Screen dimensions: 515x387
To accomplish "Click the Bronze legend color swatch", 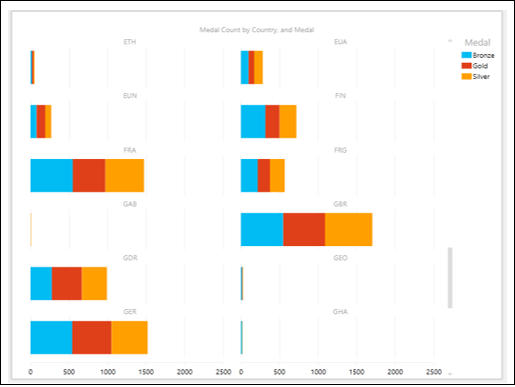I will [466, 55].
